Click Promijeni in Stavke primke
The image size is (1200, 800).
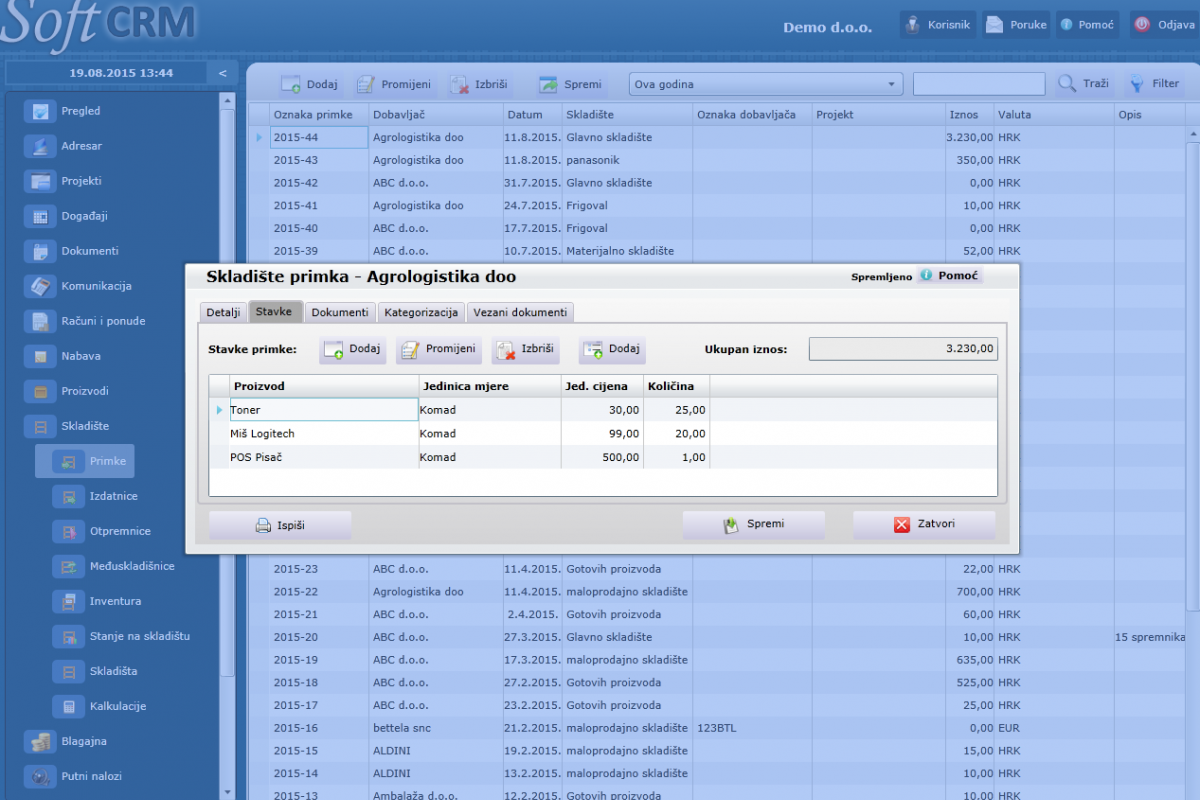click(438, 349)
